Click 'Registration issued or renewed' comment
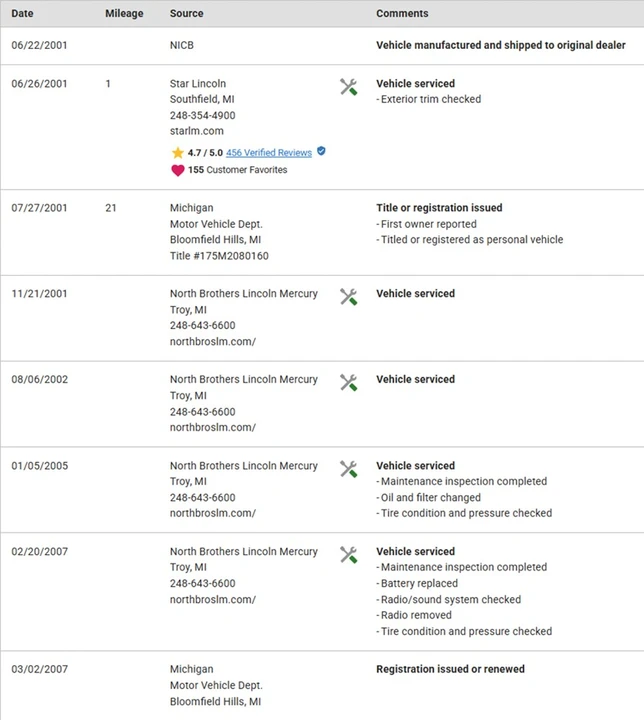644x720 pixels. 450,669
